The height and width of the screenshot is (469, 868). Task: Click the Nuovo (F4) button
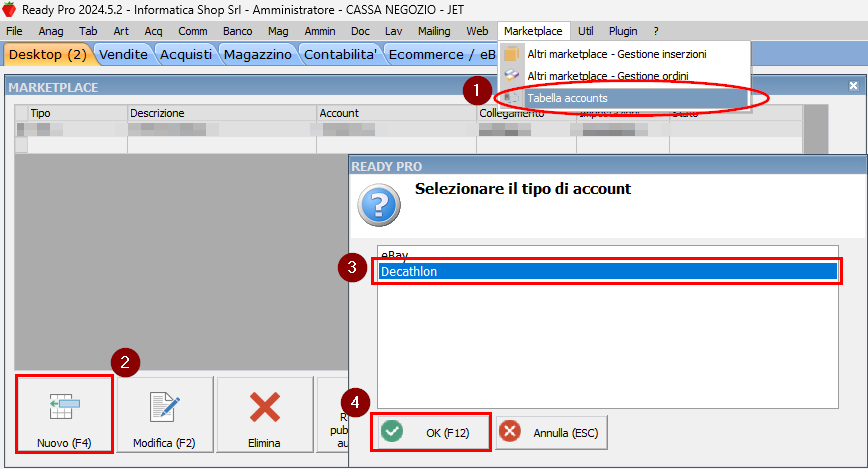[x=64, y=414]
